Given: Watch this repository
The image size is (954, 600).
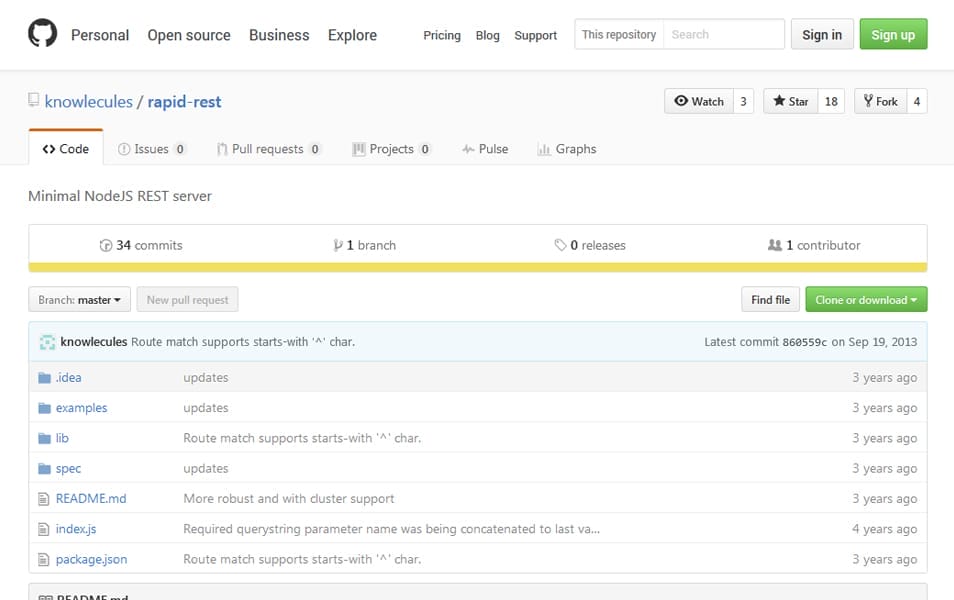Looking at the screenshot, I should click(x=698, y=101).
